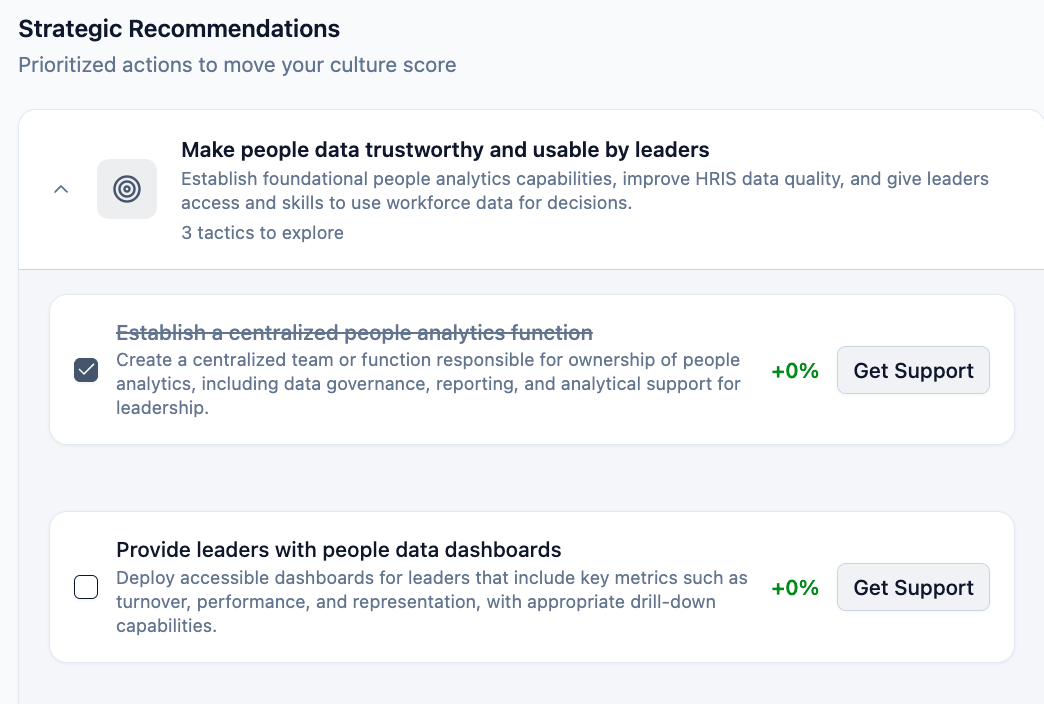Click +0% impact on dashboards tactic
The width and height of the screenshot is (1044, 704).
click(795, 588)
